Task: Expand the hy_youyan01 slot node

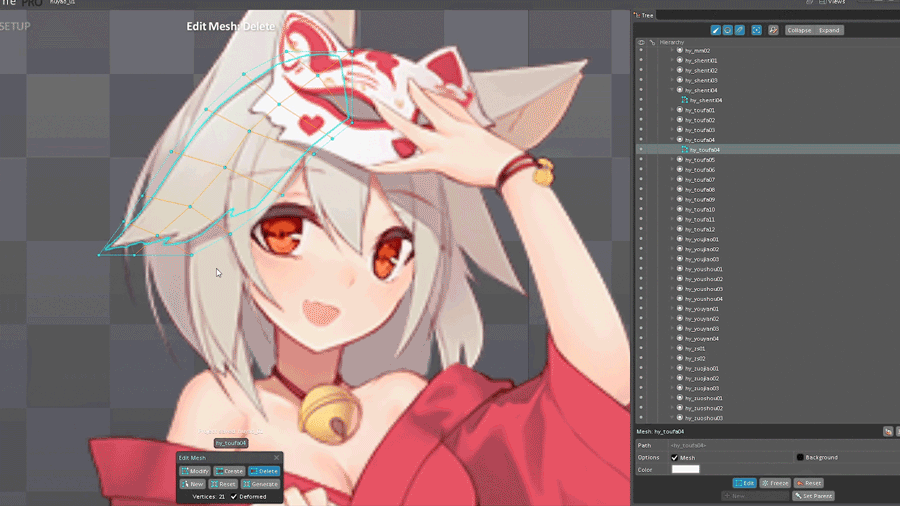Action: [672, 309]
